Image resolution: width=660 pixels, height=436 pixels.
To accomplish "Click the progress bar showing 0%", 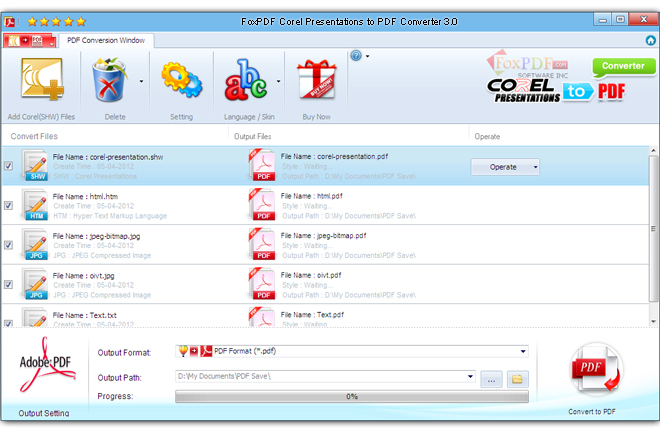I will point(352,396).
